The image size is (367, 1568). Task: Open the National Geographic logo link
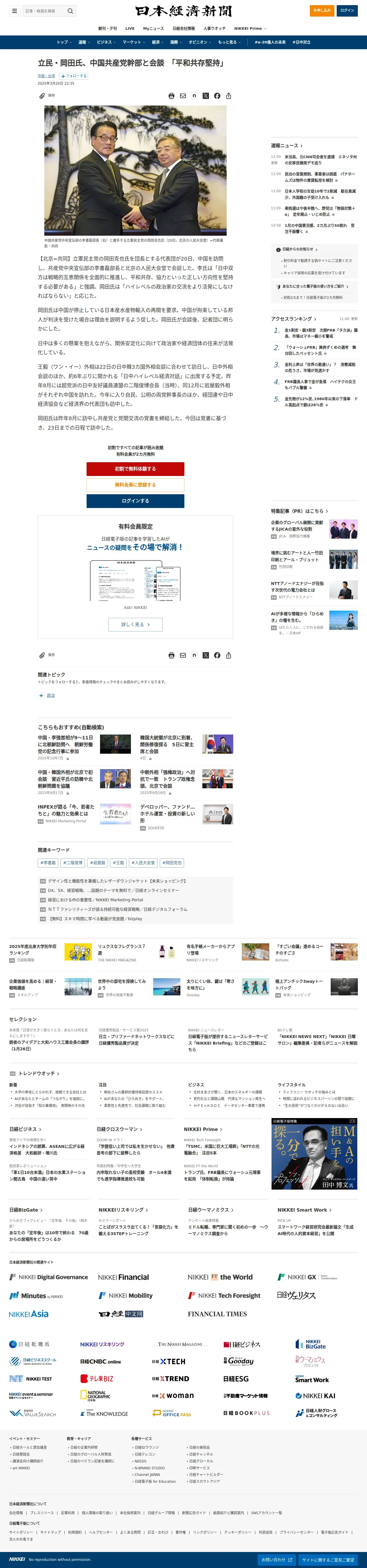96,1396
